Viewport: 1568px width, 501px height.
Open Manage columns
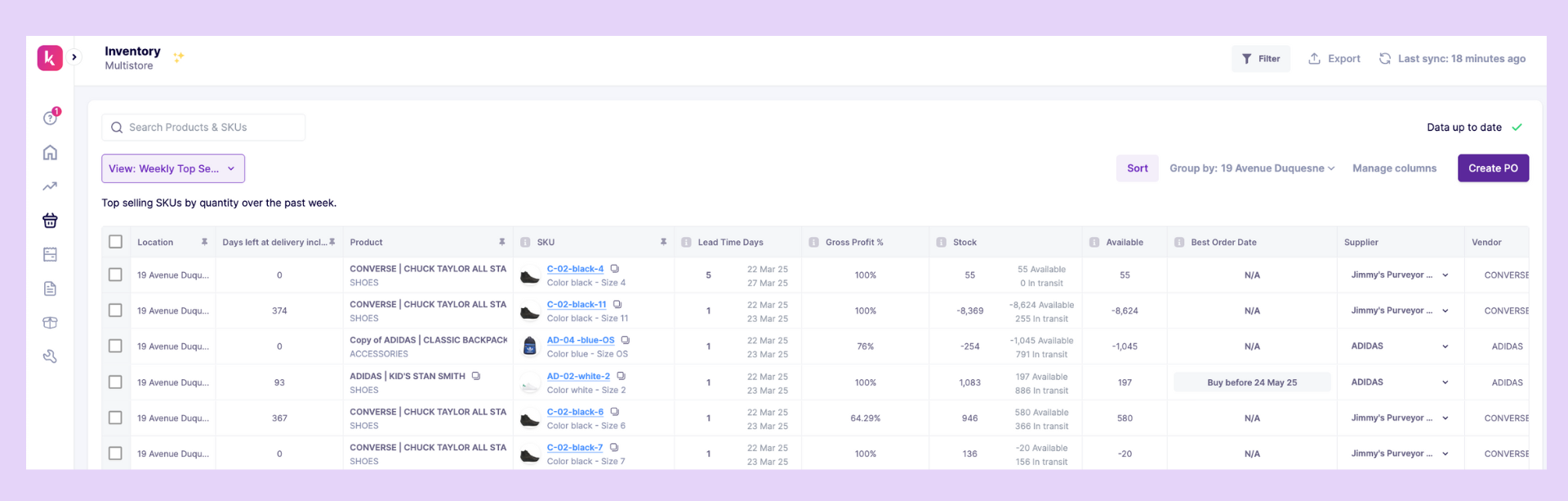click(1394, 168)
